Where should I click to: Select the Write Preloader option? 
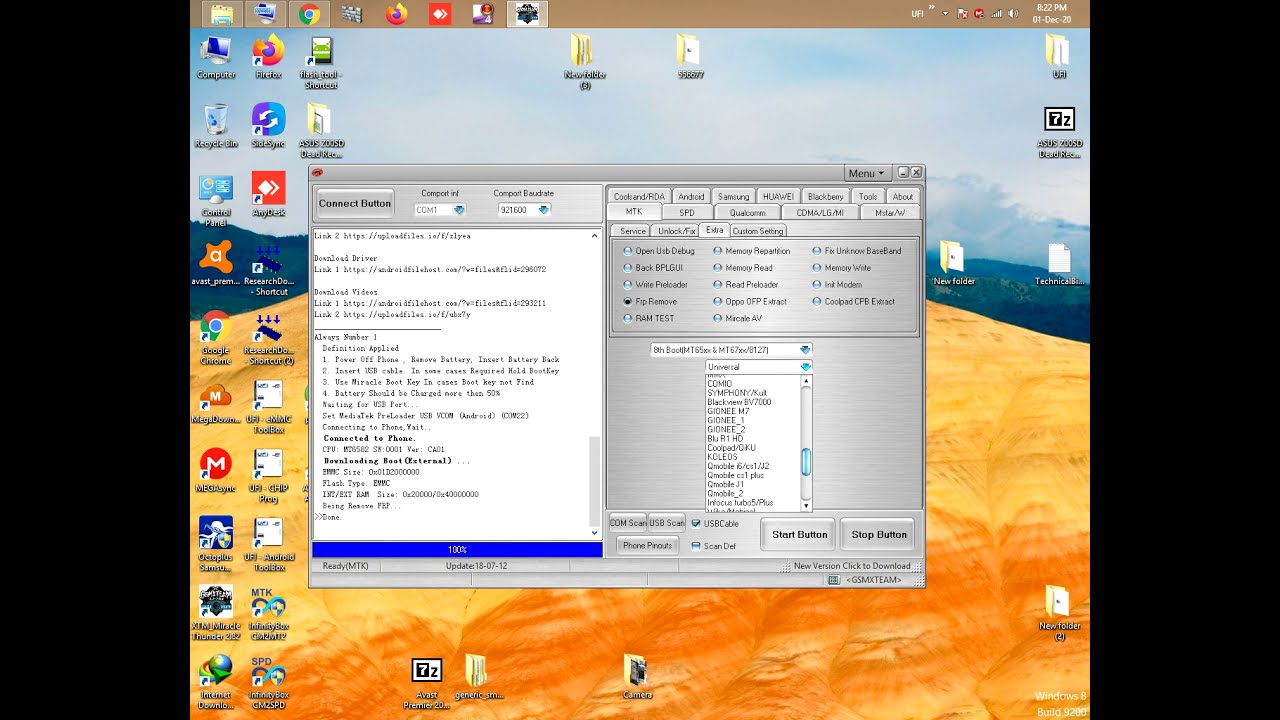(655, 285)
